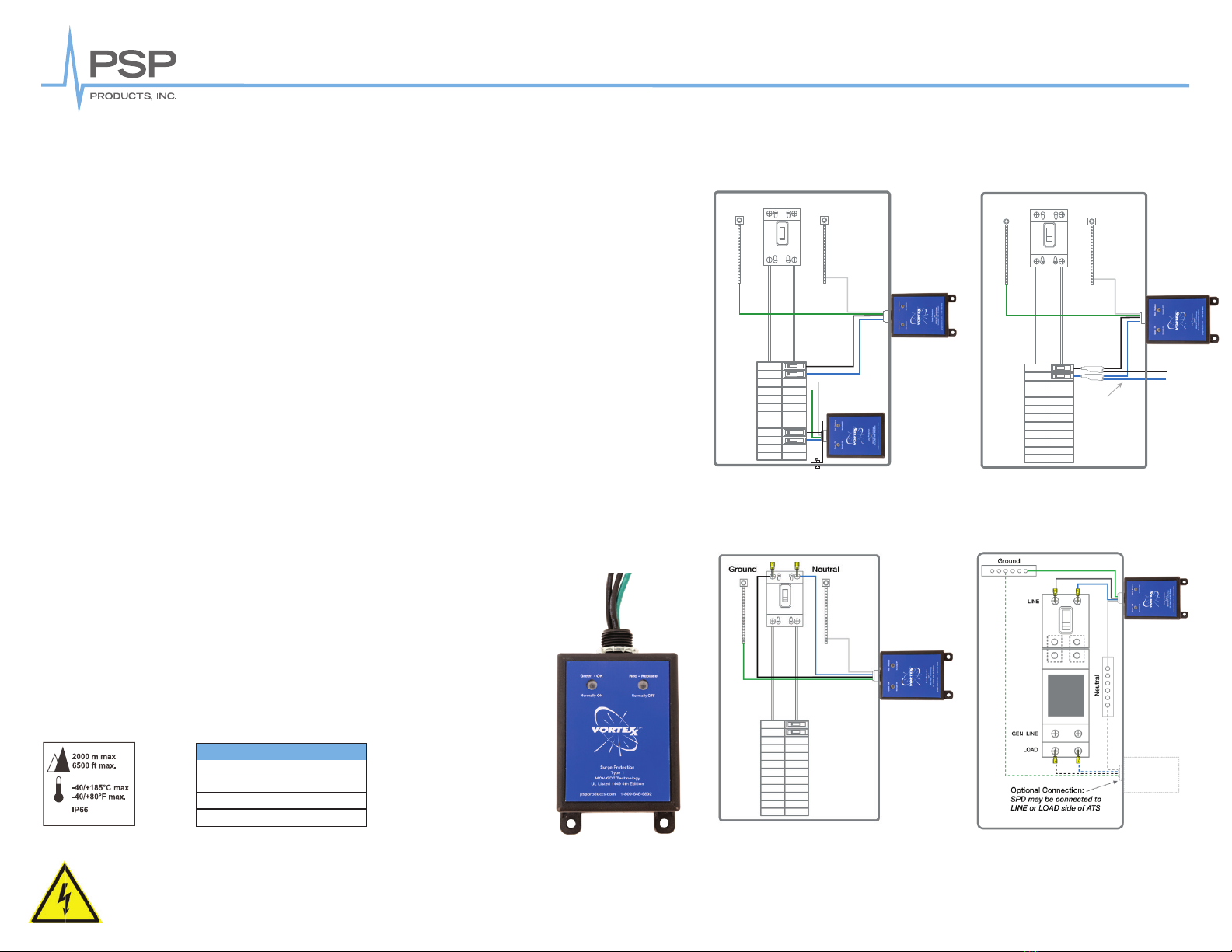1232x952 pixels.
Task: Click main breaker switch in top-left diagram
Action: tap(782, 233)
